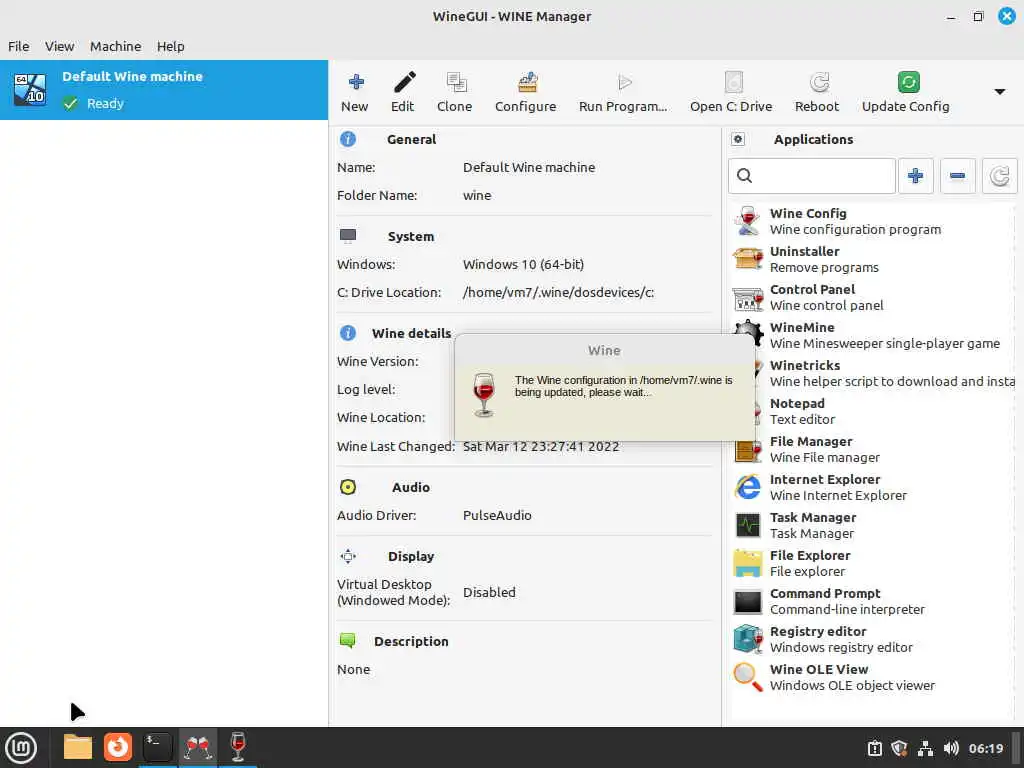The width and height of the screenshot is (1024, 768).
Task: Click the green Update Config icon
Action: 908,82
